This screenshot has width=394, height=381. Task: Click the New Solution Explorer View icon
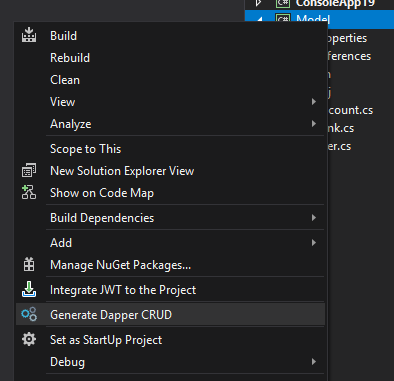coord(29,170)
